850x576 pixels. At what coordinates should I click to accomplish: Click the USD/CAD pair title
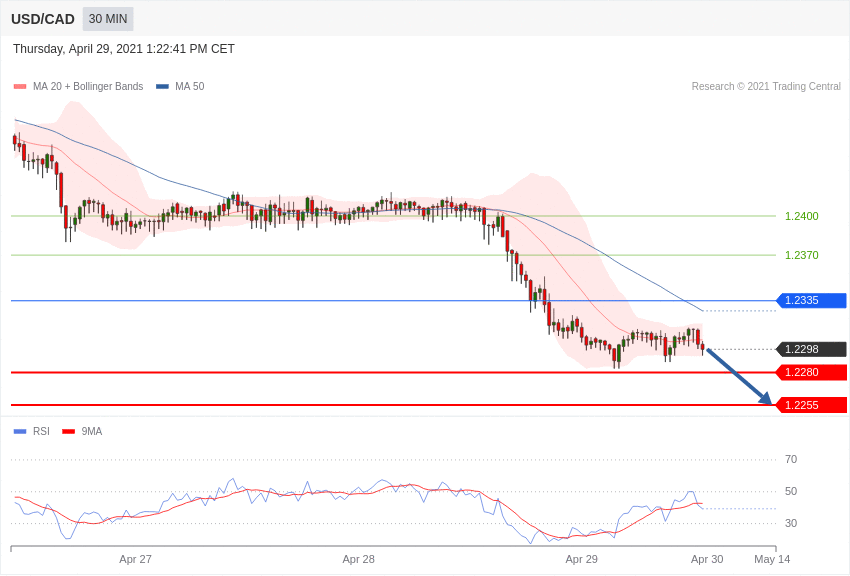(43, 19)
